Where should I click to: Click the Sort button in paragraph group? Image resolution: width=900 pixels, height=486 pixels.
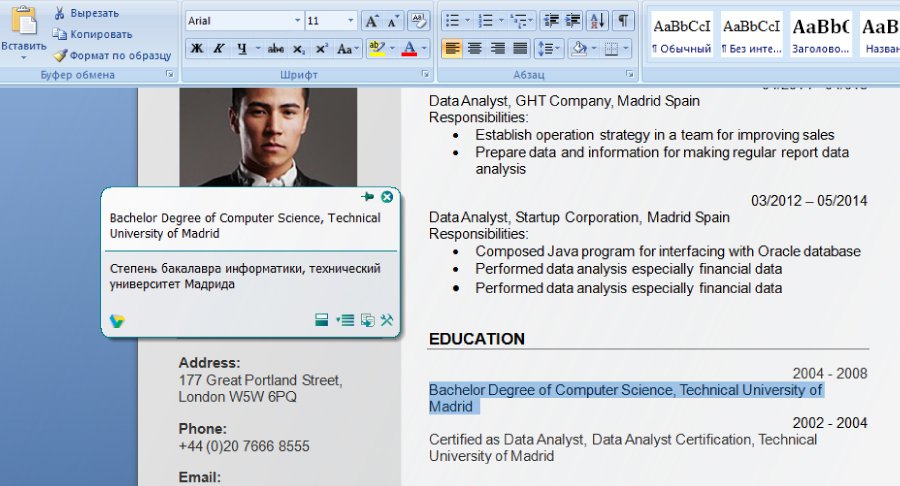(597, 21)
